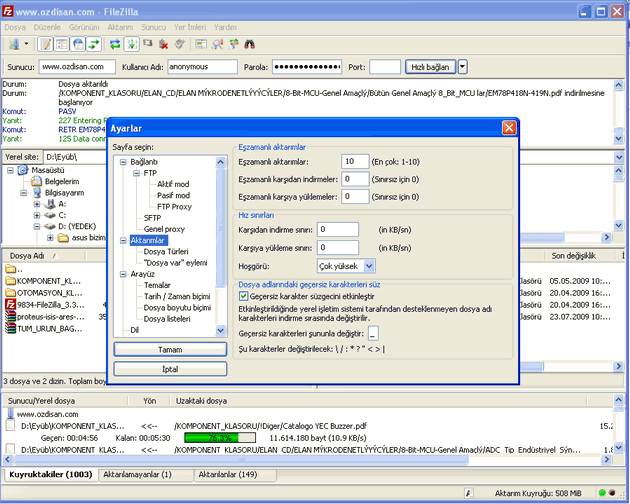
Task: Select Genel proxy settings page
Action: [164, 229]
